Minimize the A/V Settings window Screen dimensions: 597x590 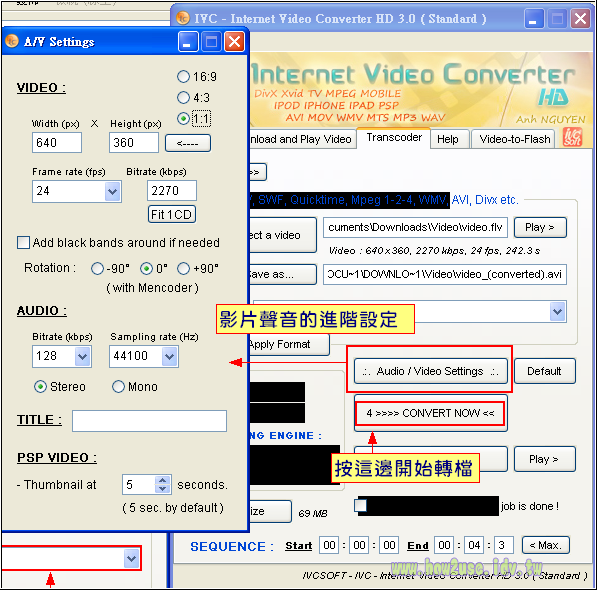click(x=188, y=41)
